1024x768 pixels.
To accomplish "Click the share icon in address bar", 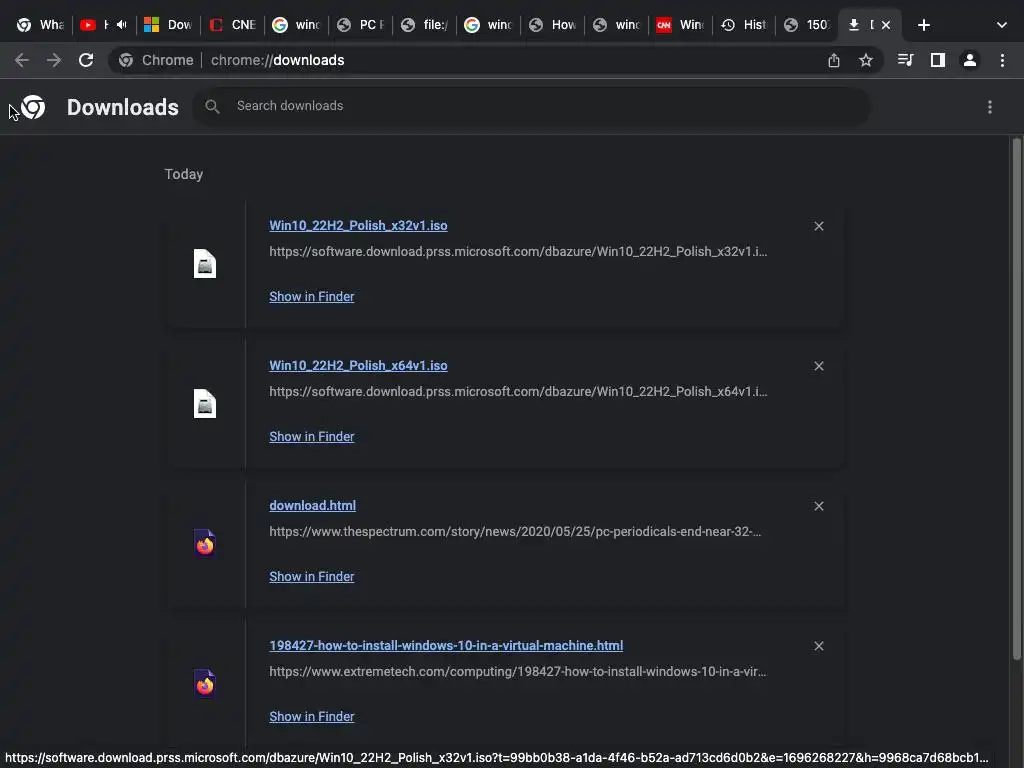I will 833,60.
